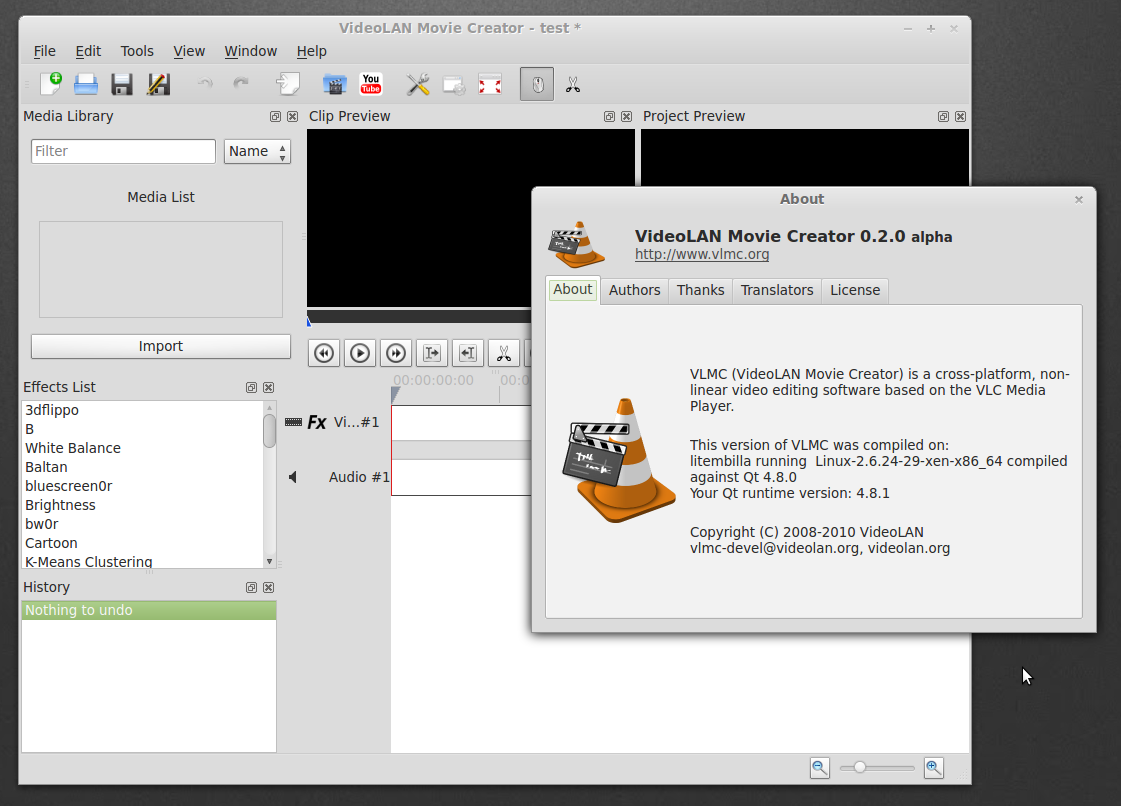Float the History panel

tap(251, 588)
